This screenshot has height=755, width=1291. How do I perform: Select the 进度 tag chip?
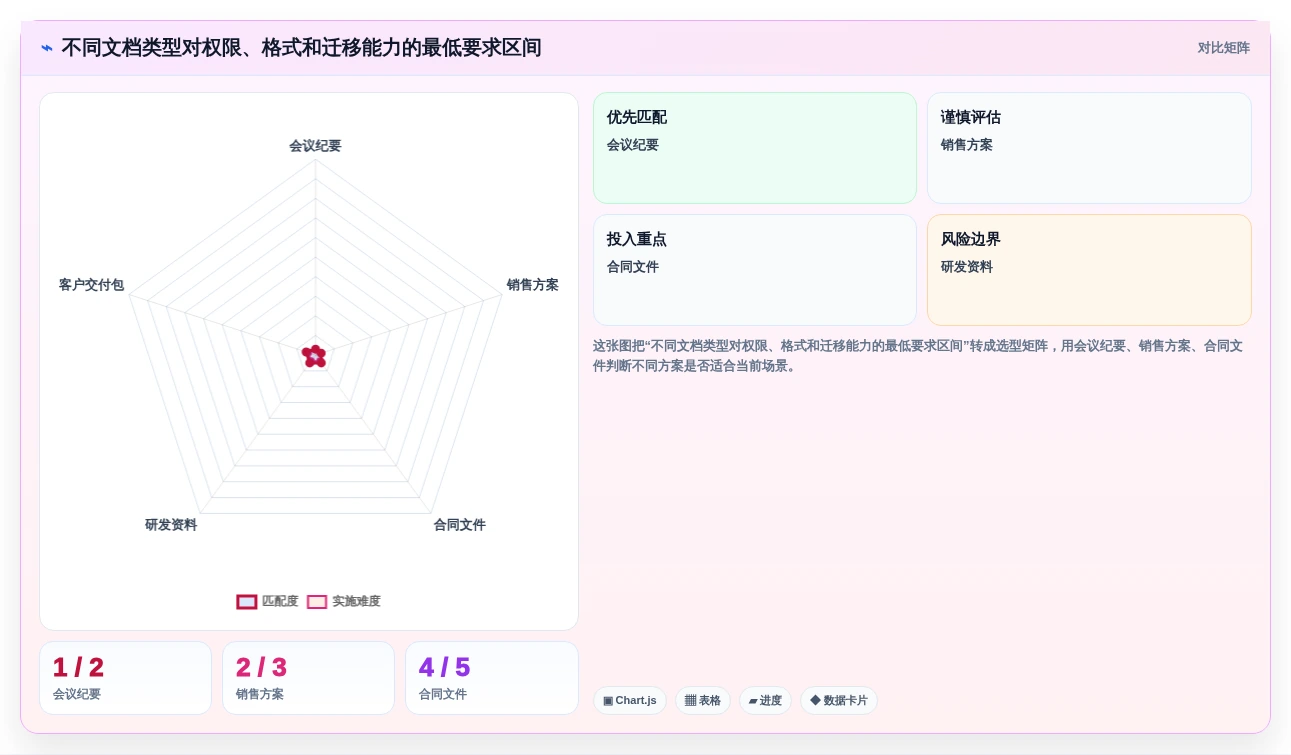(765, 700)
